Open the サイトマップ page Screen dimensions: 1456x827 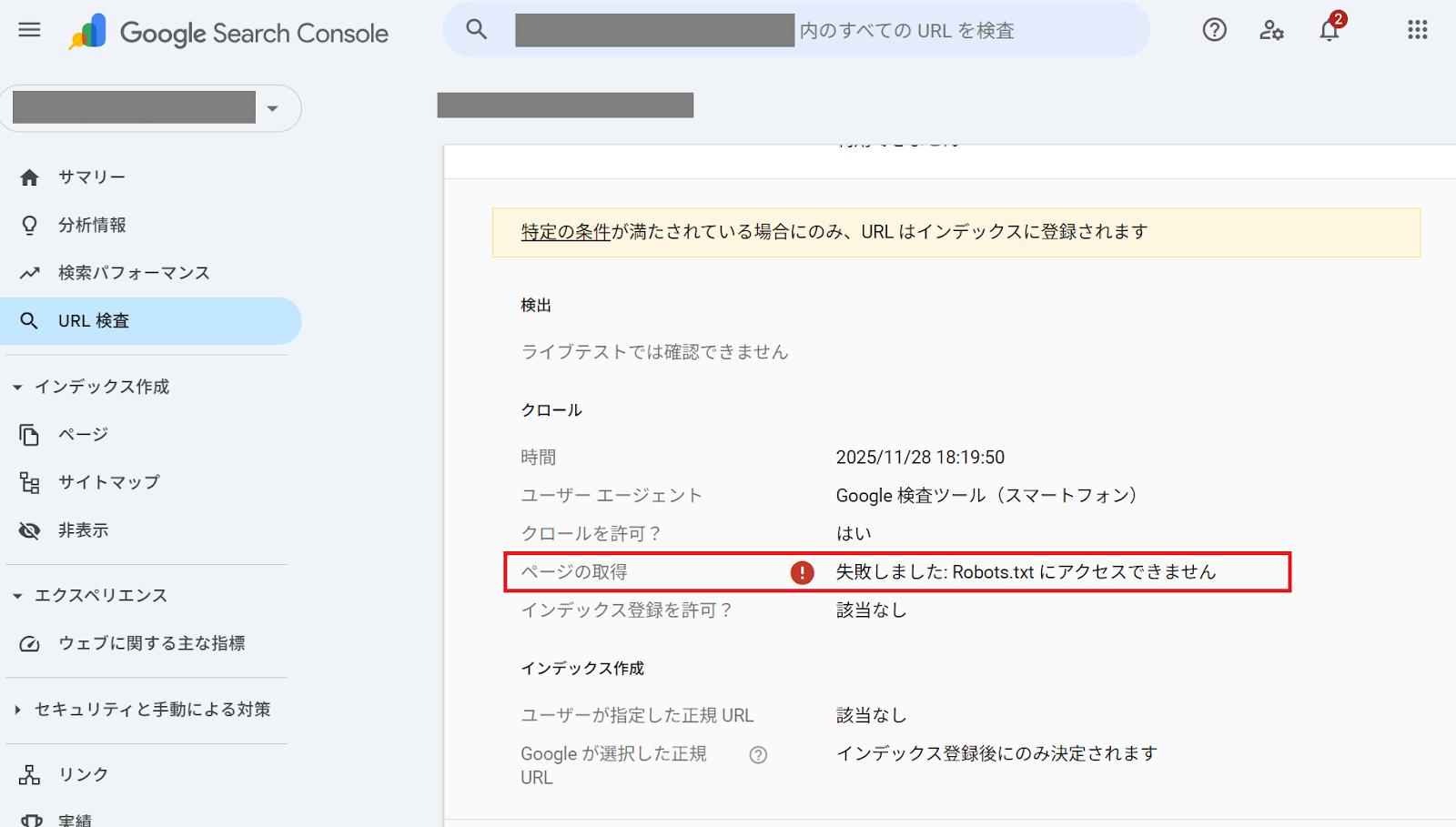click(108, 482)
